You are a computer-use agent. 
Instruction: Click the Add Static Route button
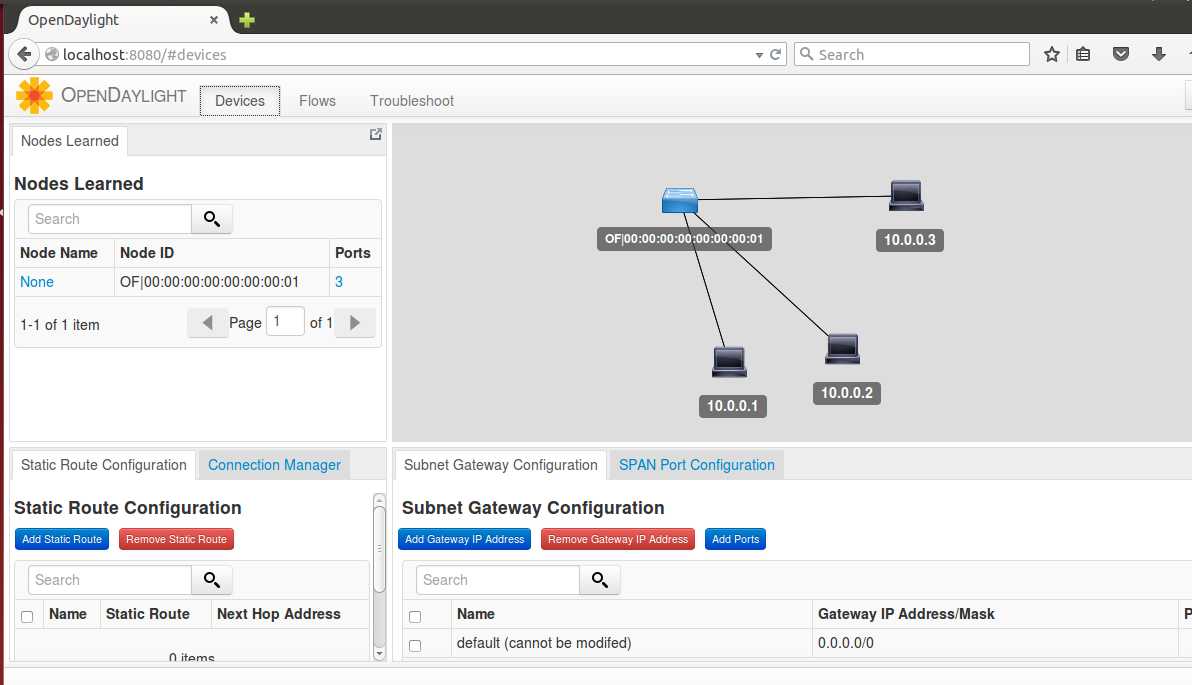click(62, 539)
